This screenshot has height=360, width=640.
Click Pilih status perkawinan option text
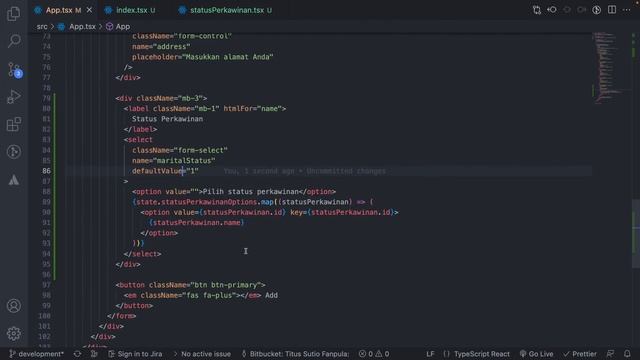[250, 192]
